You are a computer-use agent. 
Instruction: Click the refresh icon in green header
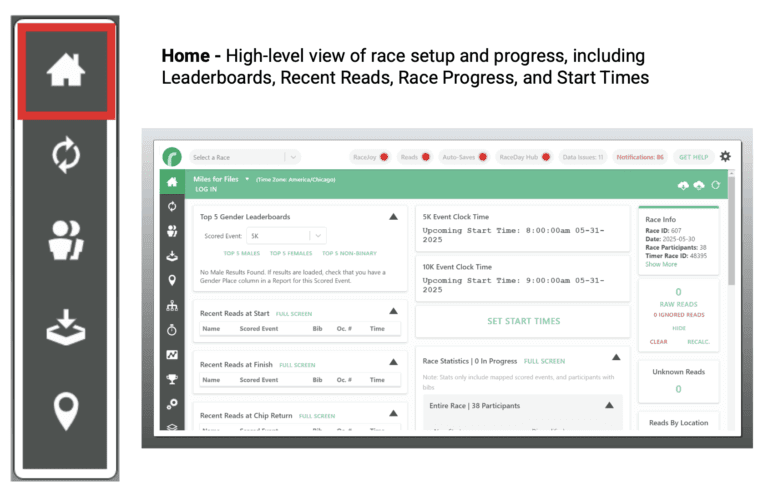(x=716, y=185)
